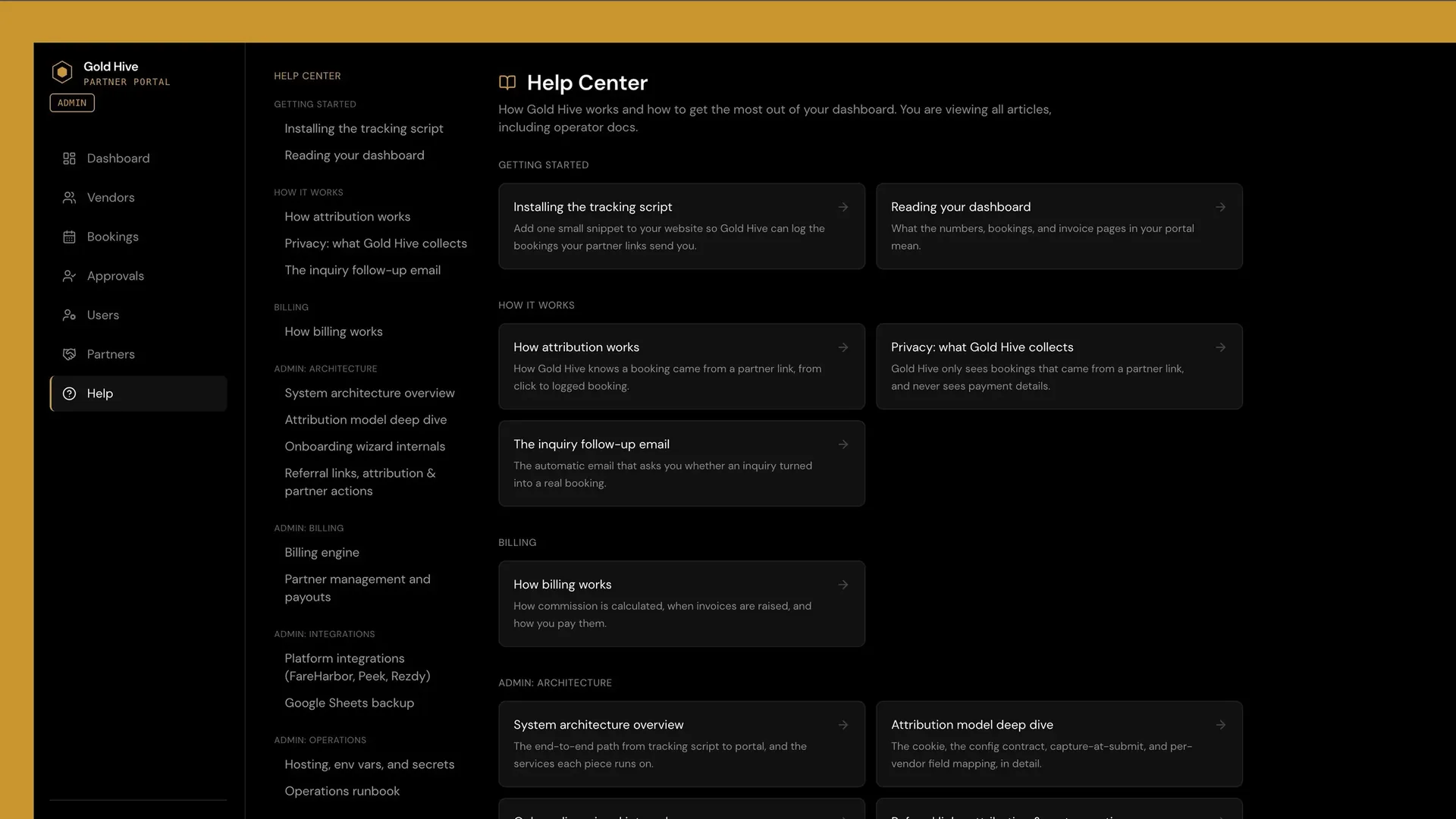Image resolution: width=1456 pixels, height=819 pixels.
Task: Click arrow on How billing works card
Action: tap(843, 585)
